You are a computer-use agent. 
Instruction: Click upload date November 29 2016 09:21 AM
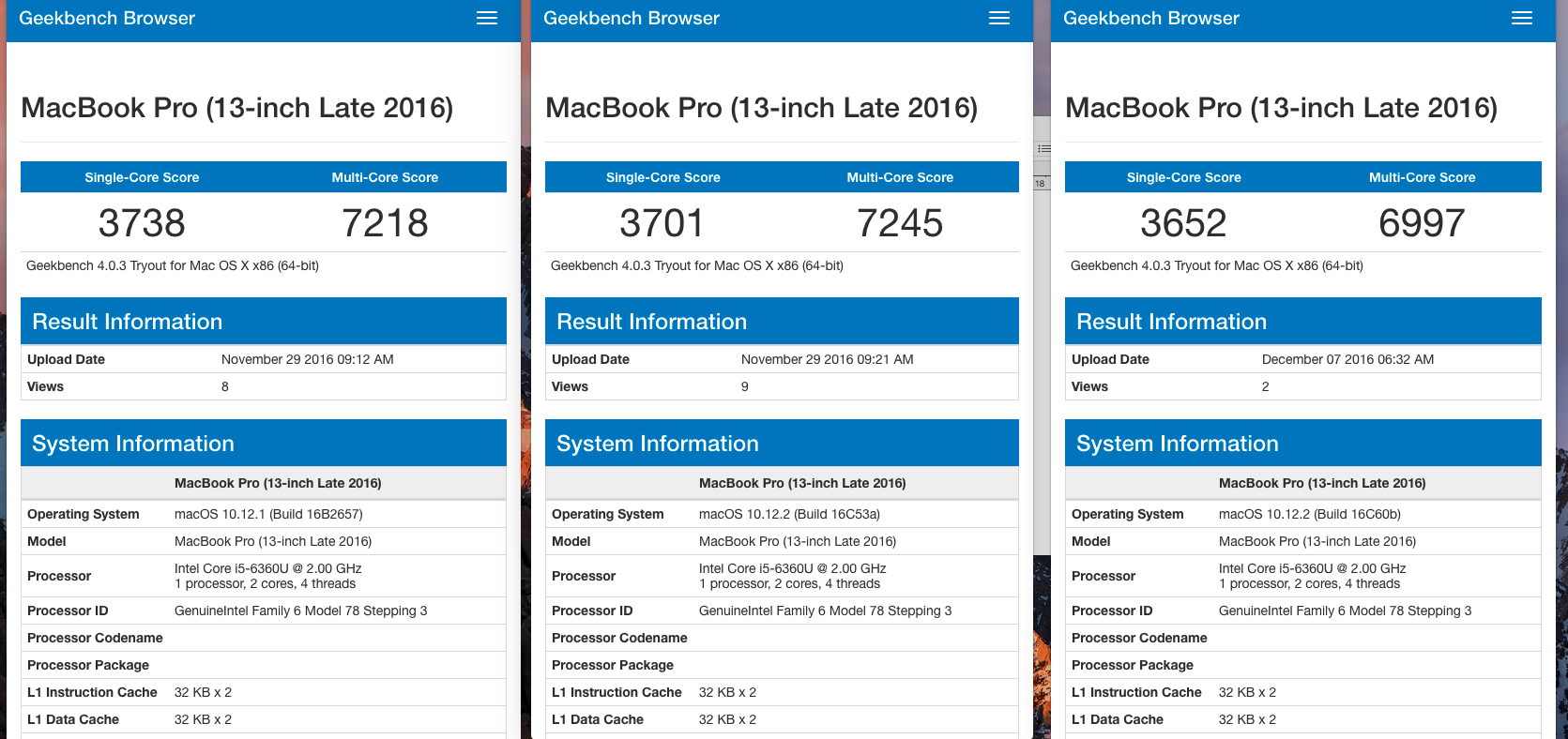(828, 359)
